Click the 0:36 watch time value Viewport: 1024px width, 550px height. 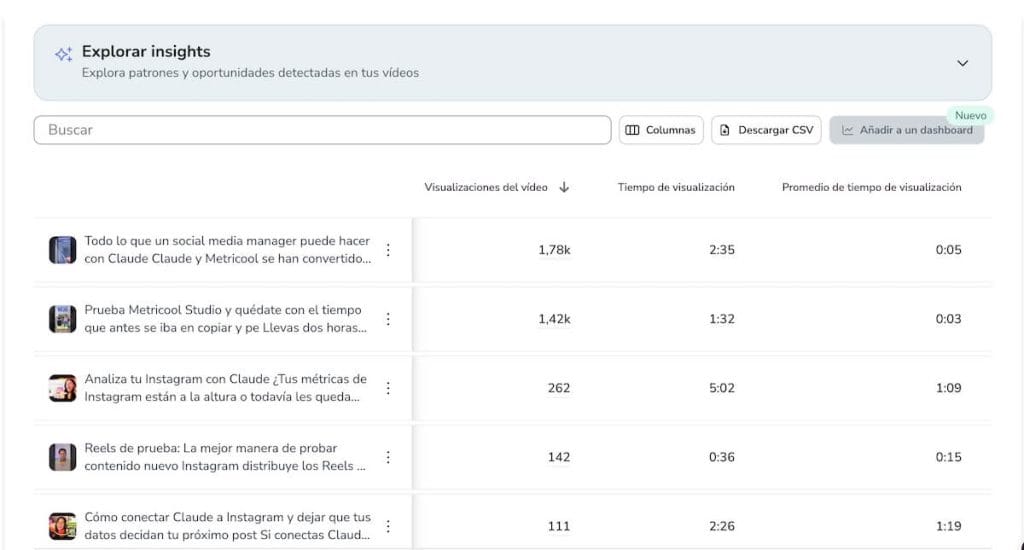coord(722,457)
